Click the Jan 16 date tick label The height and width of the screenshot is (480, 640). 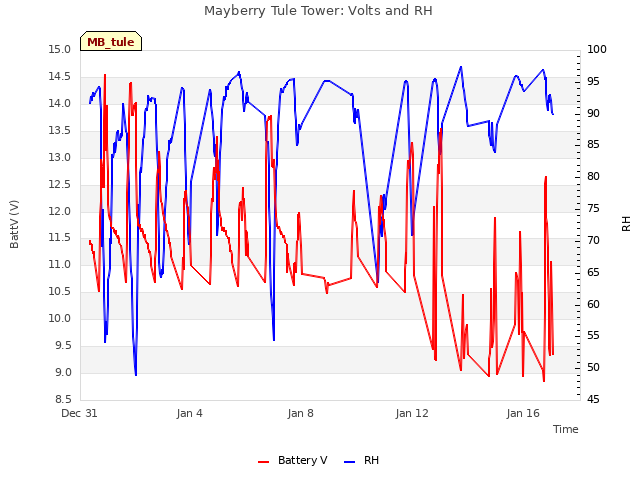tap(523, 413)
